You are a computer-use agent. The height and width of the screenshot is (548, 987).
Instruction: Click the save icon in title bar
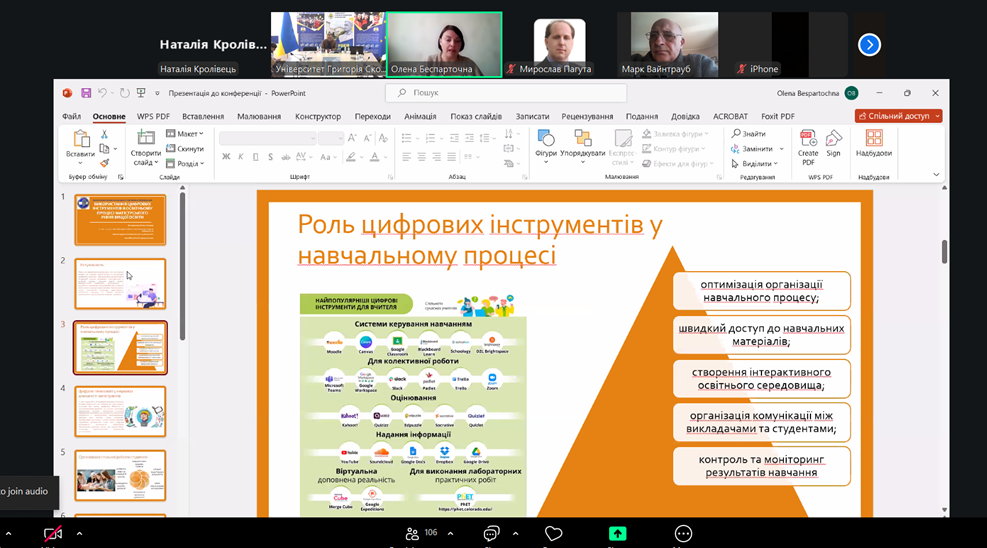(86, 93)
